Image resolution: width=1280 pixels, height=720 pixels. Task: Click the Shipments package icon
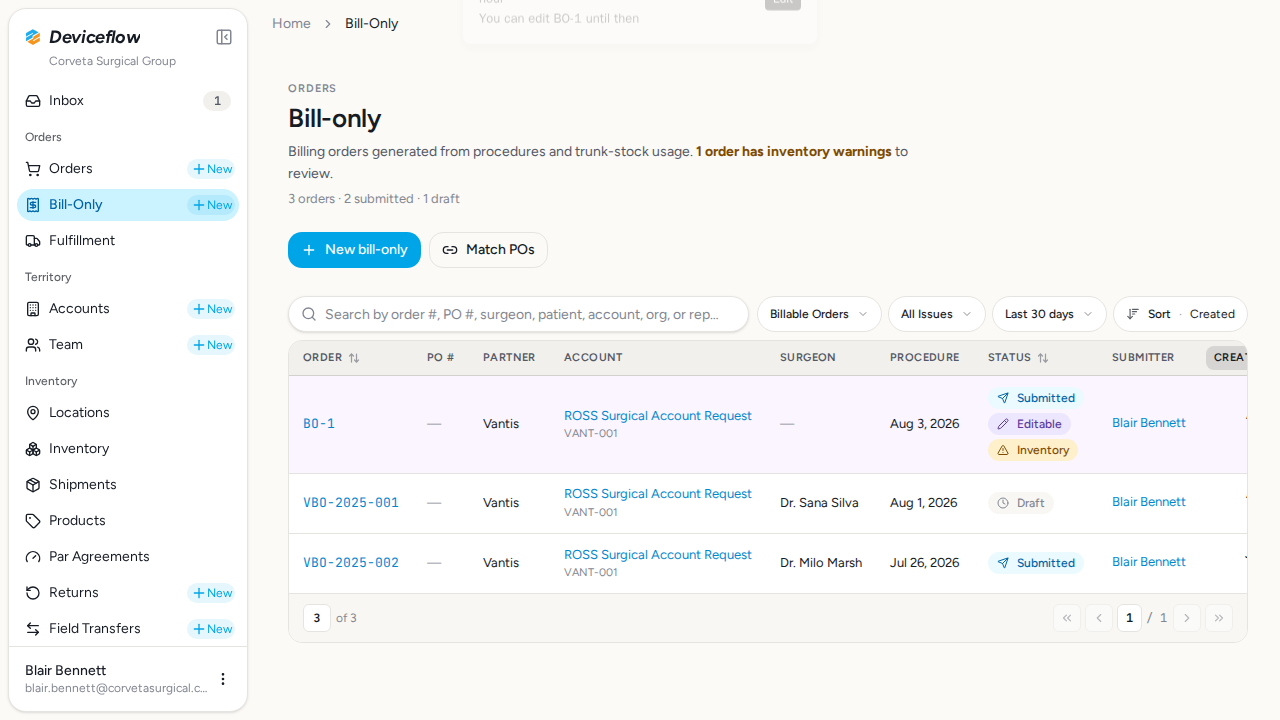tap(33, 485)
